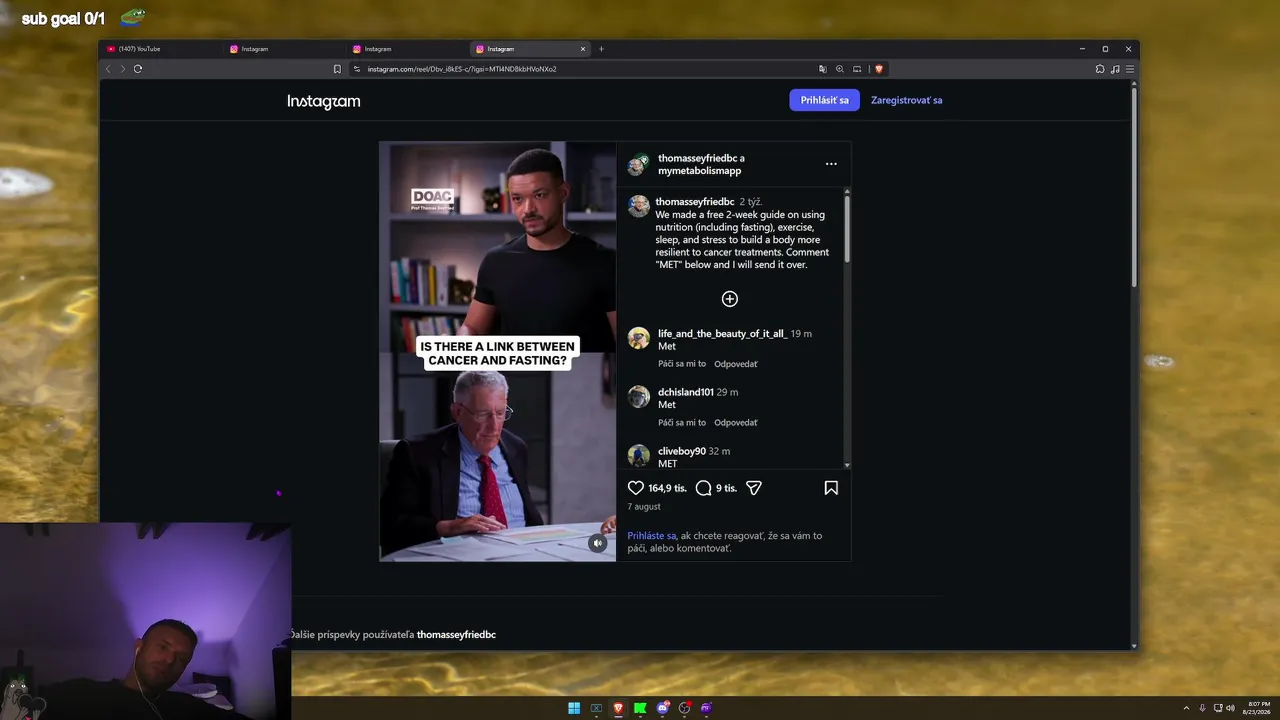Open the taskbar clock and date
Viewport: 1280px width, 720px height.
(1259, 708)
